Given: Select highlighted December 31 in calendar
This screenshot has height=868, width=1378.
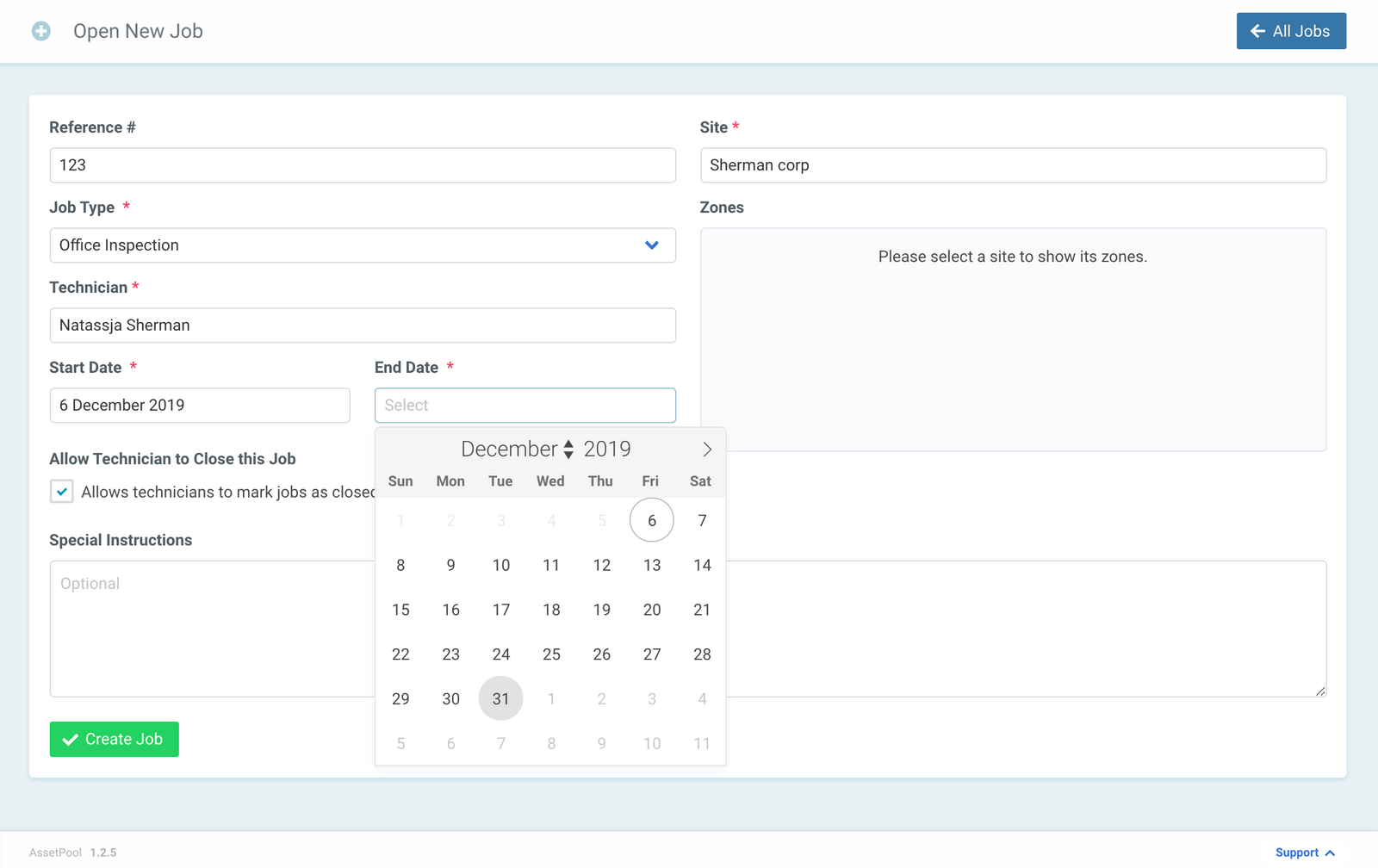Looking at the screenshot, I should (501, 699).
